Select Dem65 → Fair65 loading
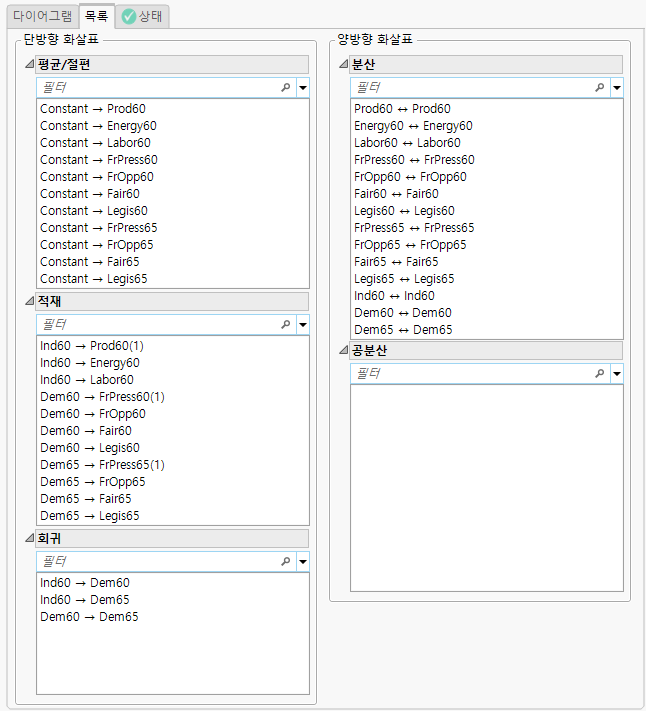The height and width of the screenshot is (711, 646). 173,499
